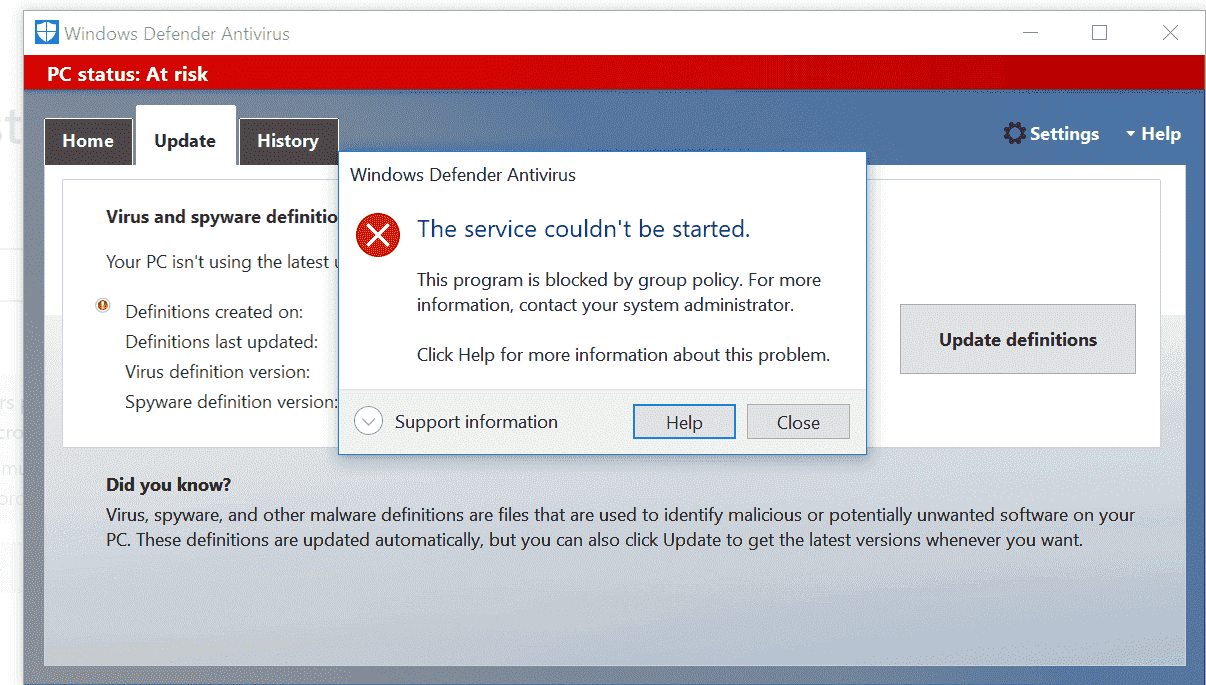Click 'Support information' label text

point(476,422)
